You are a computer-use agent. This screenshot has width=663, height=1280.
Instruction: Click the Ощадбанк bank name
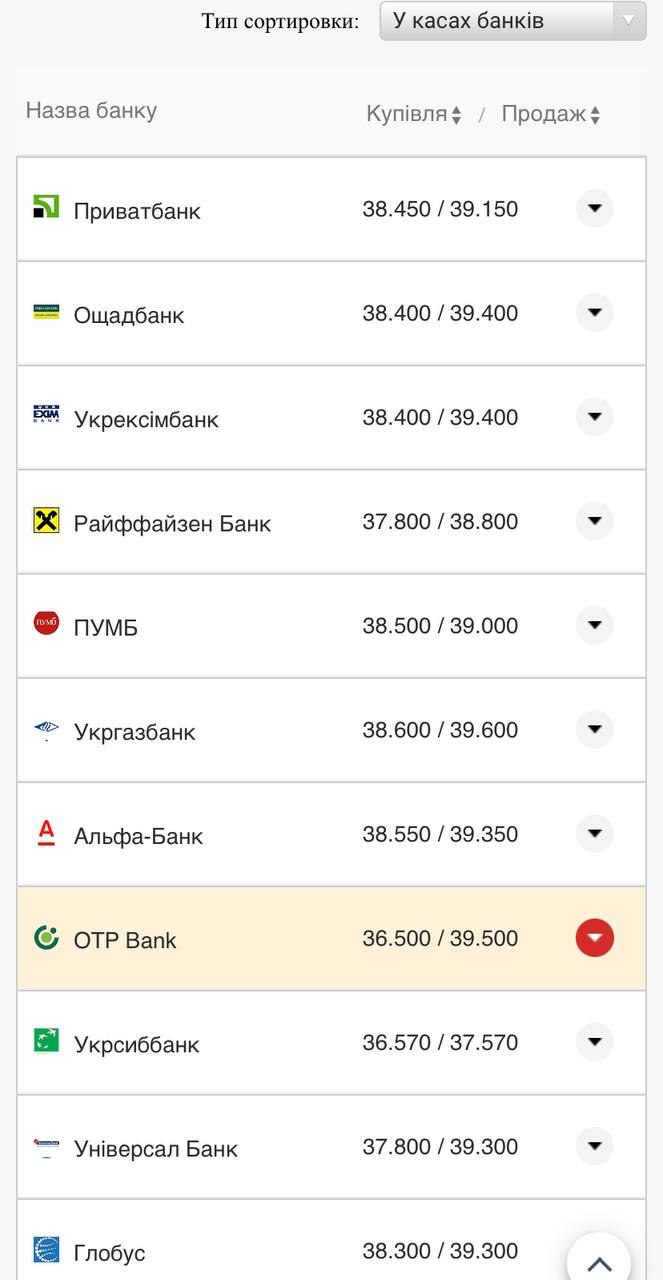[x=129, y=315]
